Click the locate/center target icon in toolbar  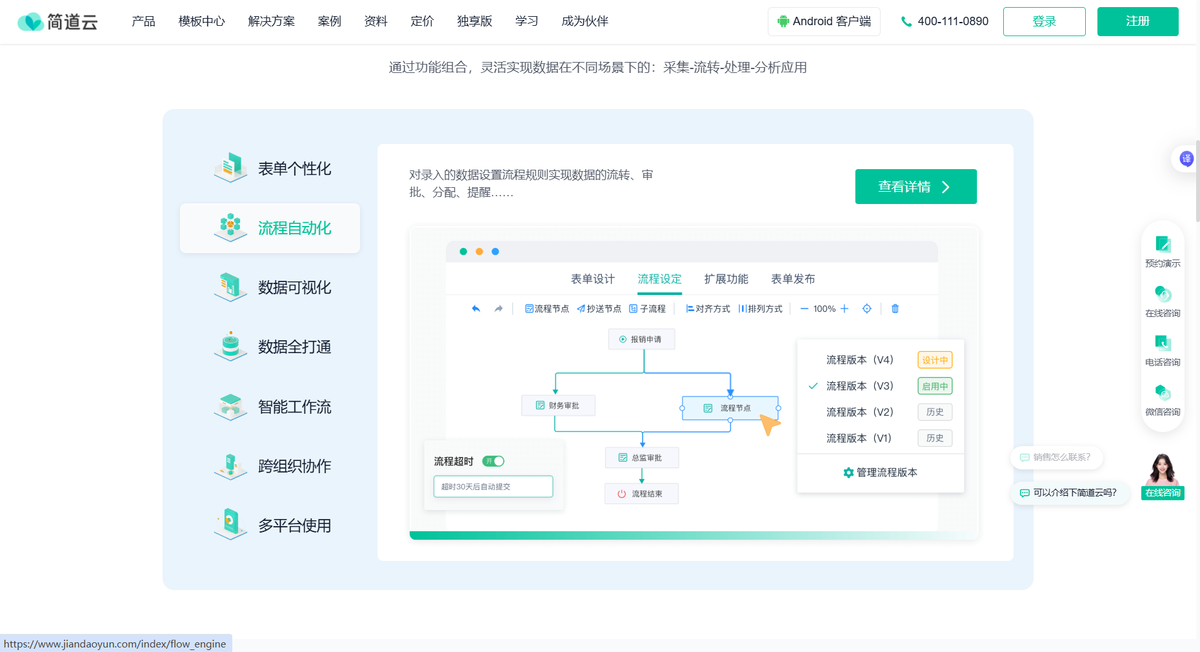click(867, 309)
